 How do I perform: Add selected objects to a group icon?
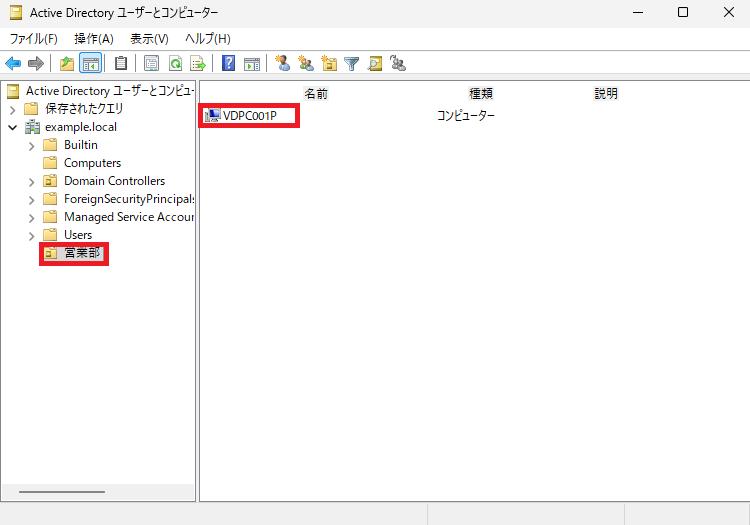click(x=398, y=63)
